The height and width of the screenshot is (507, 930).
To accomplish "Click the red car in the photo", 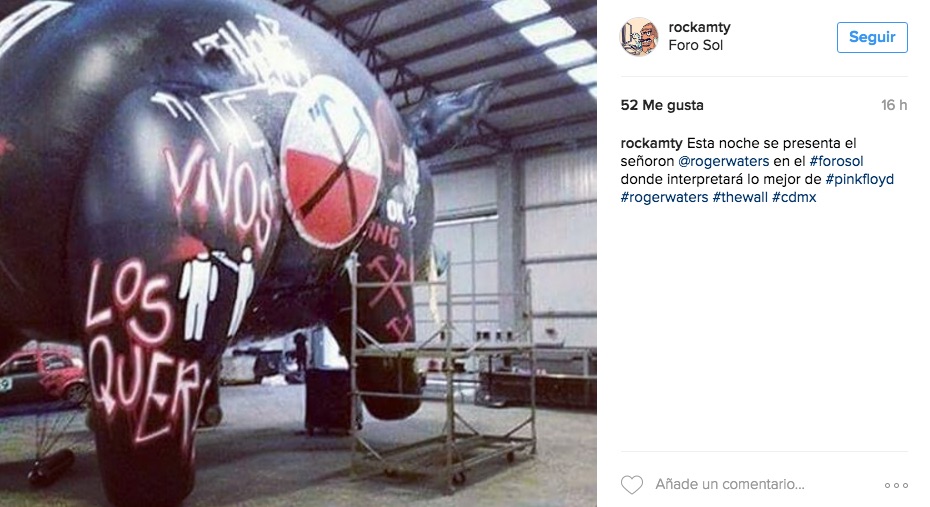I will pyautogui.click(x=44, y=377).
